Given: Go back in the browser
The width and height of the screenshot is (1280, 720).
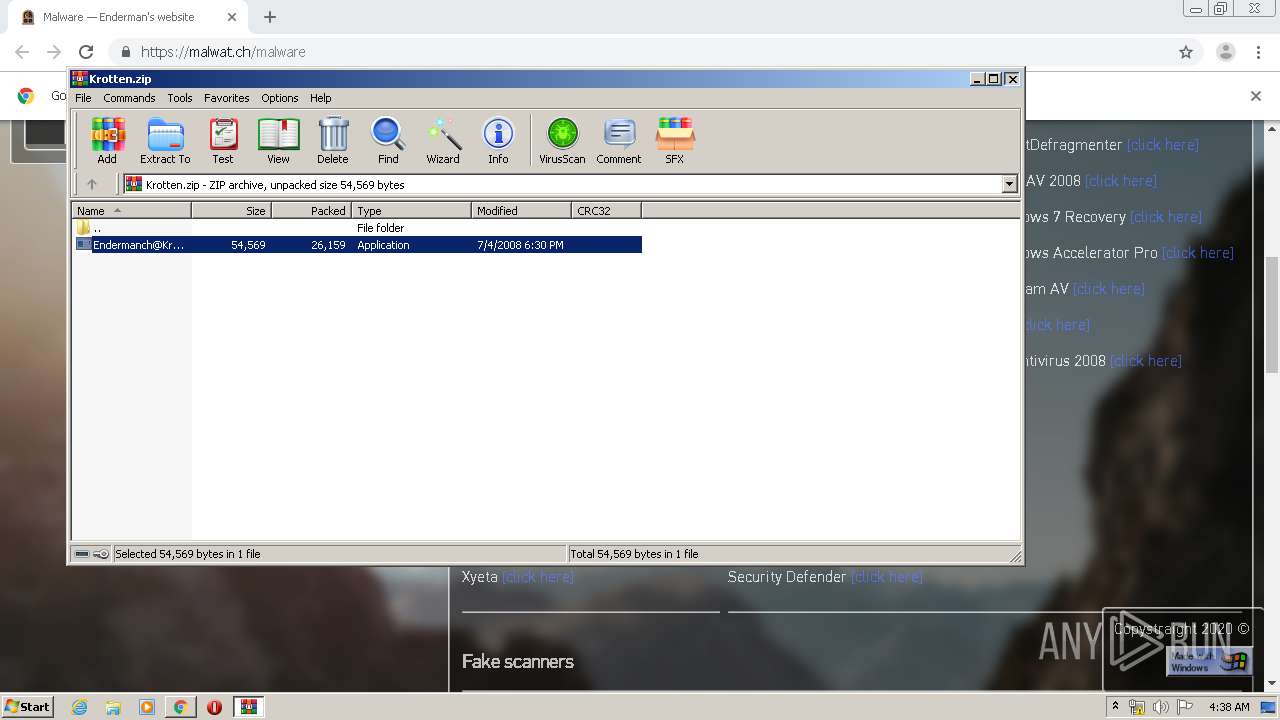Looking at the screenshot, I should 22,52.
